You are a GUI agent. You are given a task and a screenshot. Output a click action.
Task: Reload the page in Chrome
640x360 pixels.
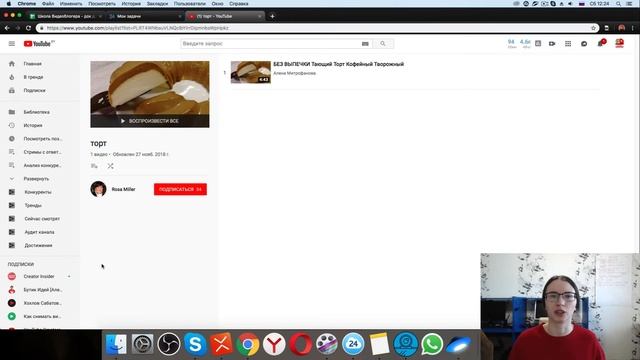point(28,28)
